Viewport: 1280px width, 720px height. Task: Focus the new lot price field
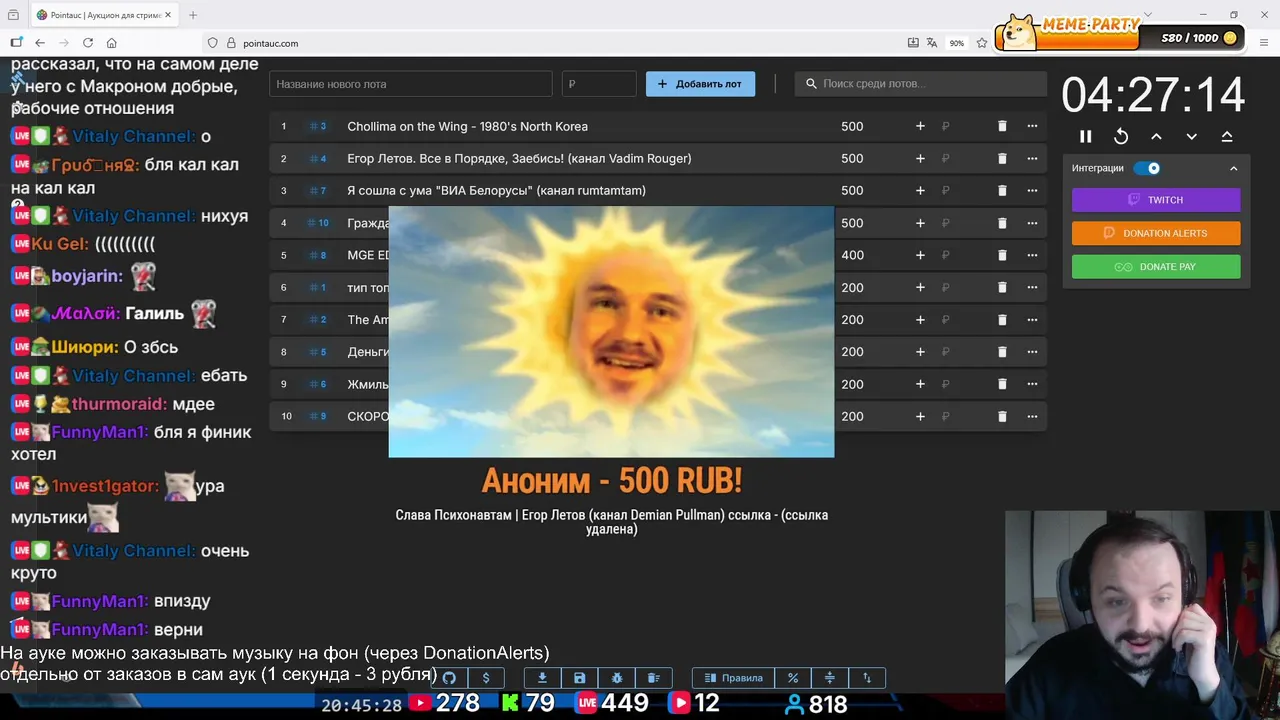(x=599, y=84)
